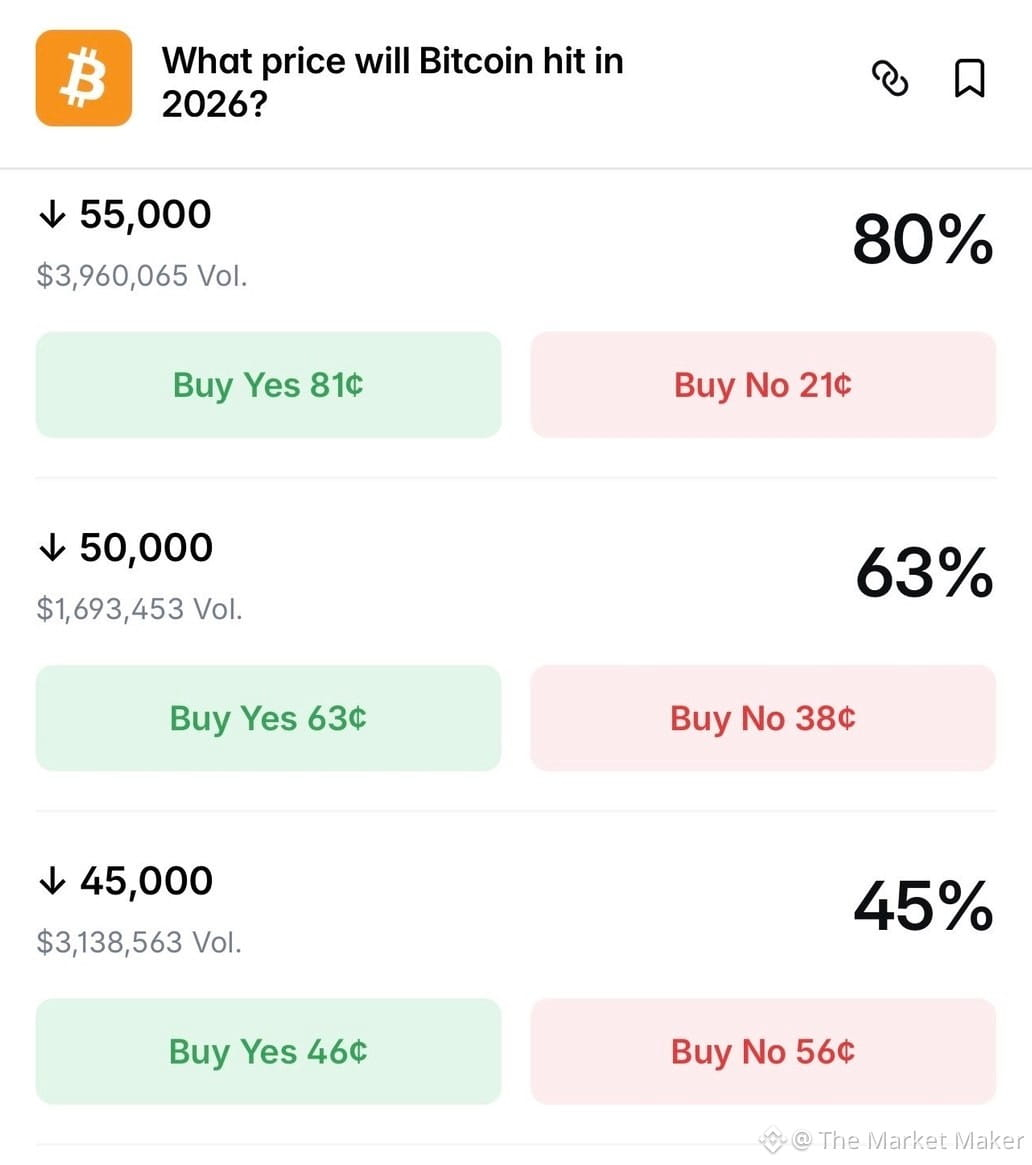Click the 80% probability figure
This screenshot has height=1165, width=1032.
[x=923, y=239]
